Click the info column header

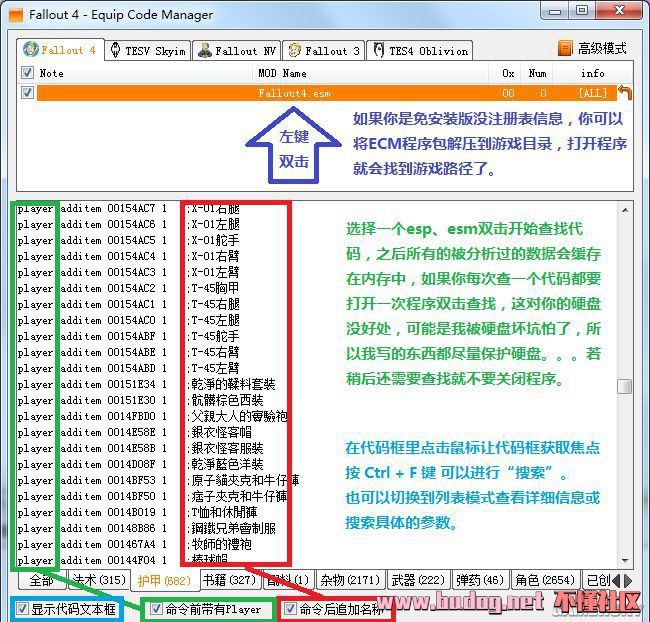[x=593, y=73]
